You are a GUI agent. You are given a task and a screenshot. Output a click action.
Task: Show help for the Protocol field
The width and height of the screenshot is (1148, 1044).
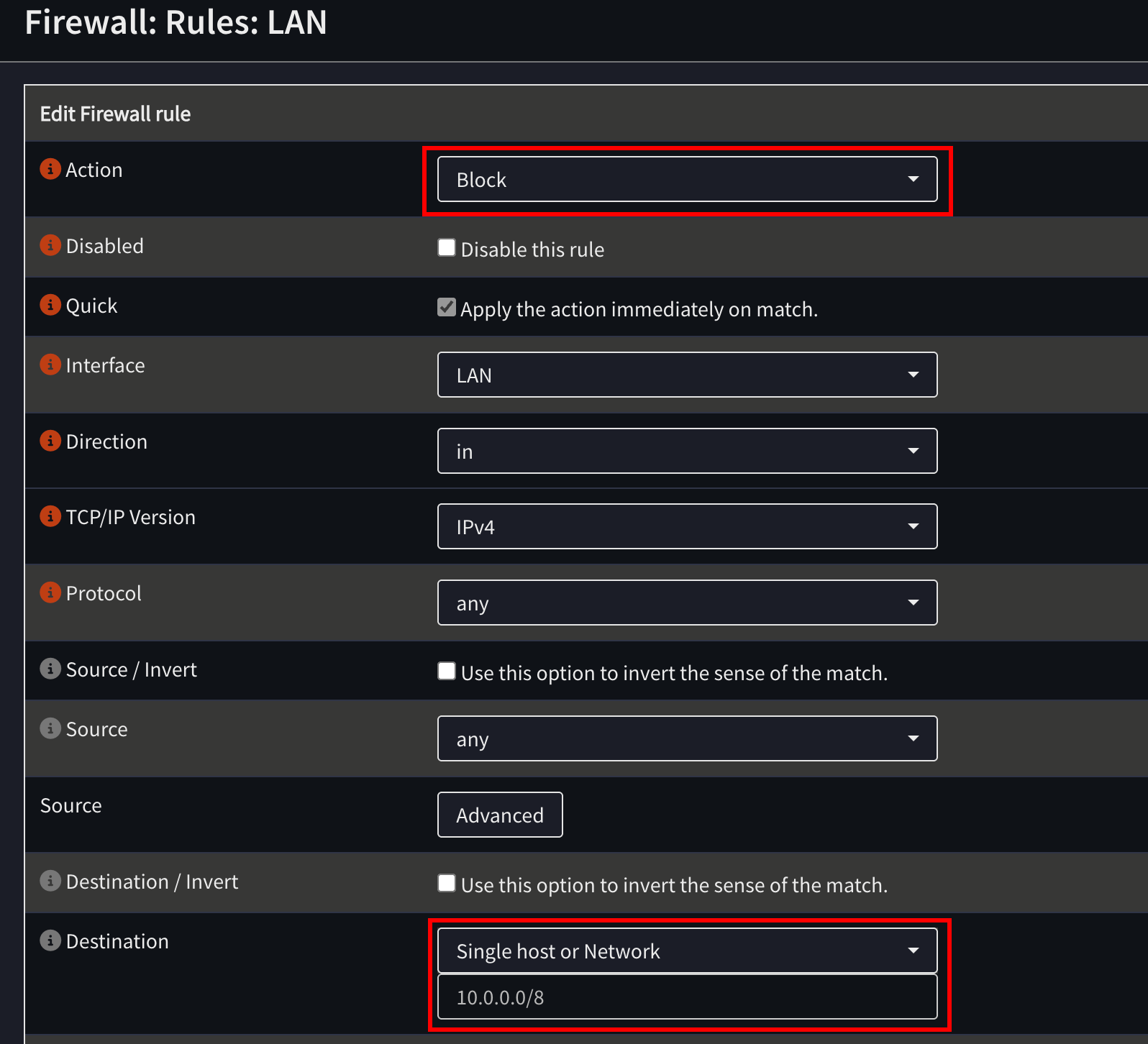[50, 592]
